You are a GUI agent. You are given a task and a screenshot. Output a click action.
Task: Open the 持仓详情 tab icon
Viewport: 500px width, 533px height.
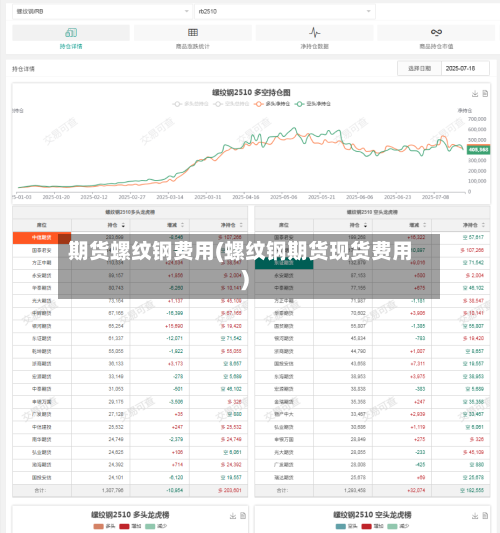click(x=71, y=33)
